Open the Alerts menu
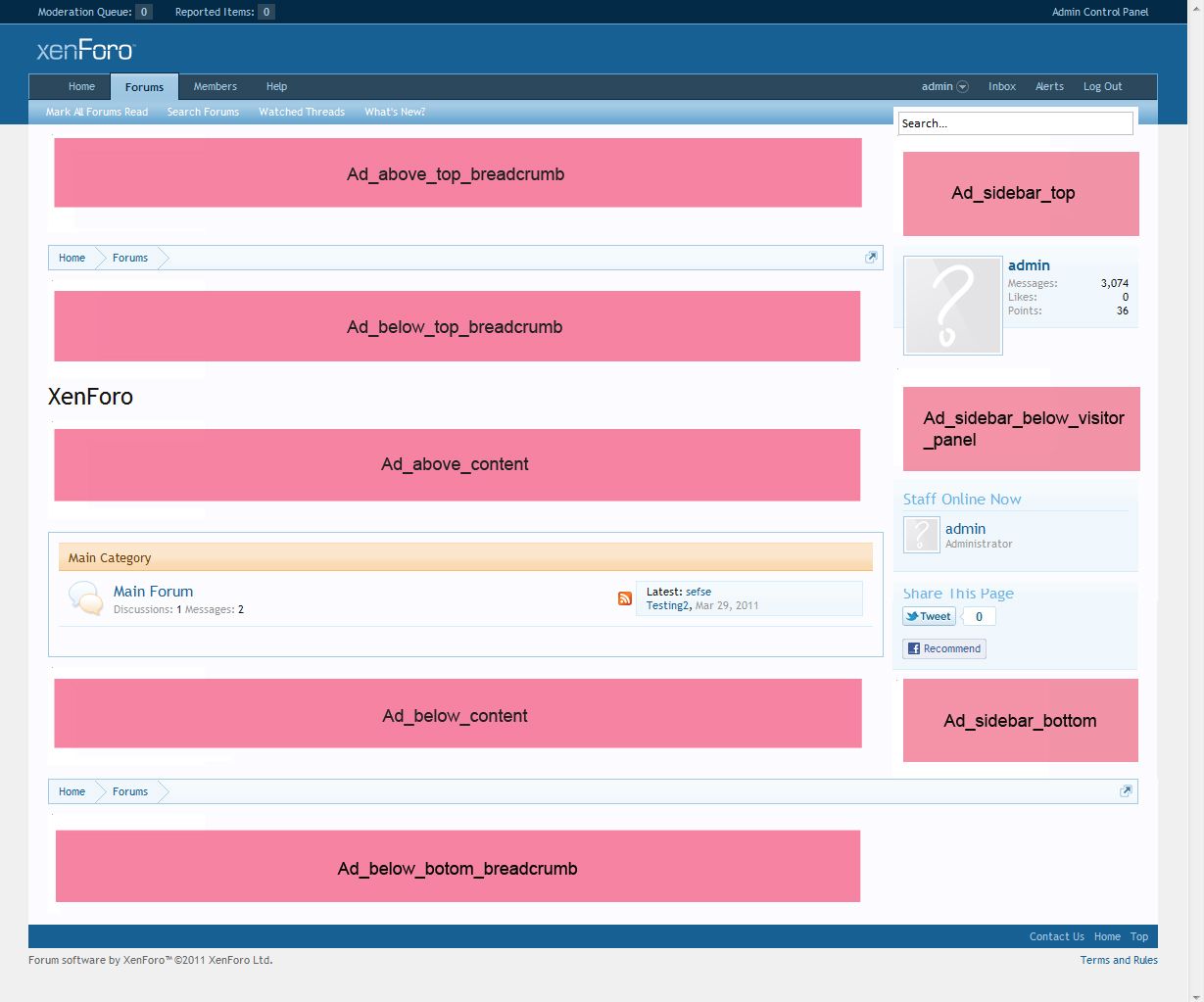1204x1002 pixels. [x=1049, y=86]
